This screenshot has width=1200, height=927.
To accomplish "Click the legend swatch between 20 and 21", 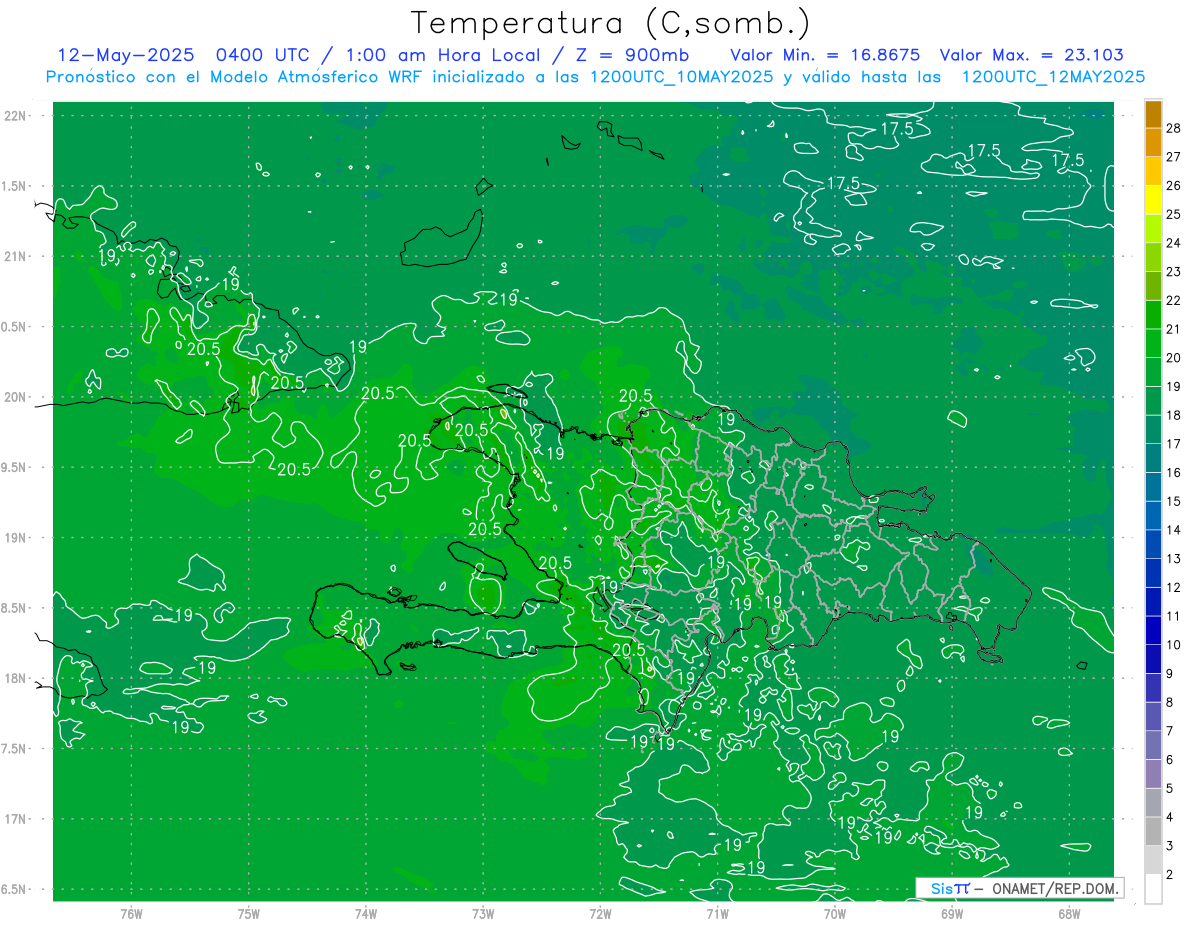I will (1153, 344).
